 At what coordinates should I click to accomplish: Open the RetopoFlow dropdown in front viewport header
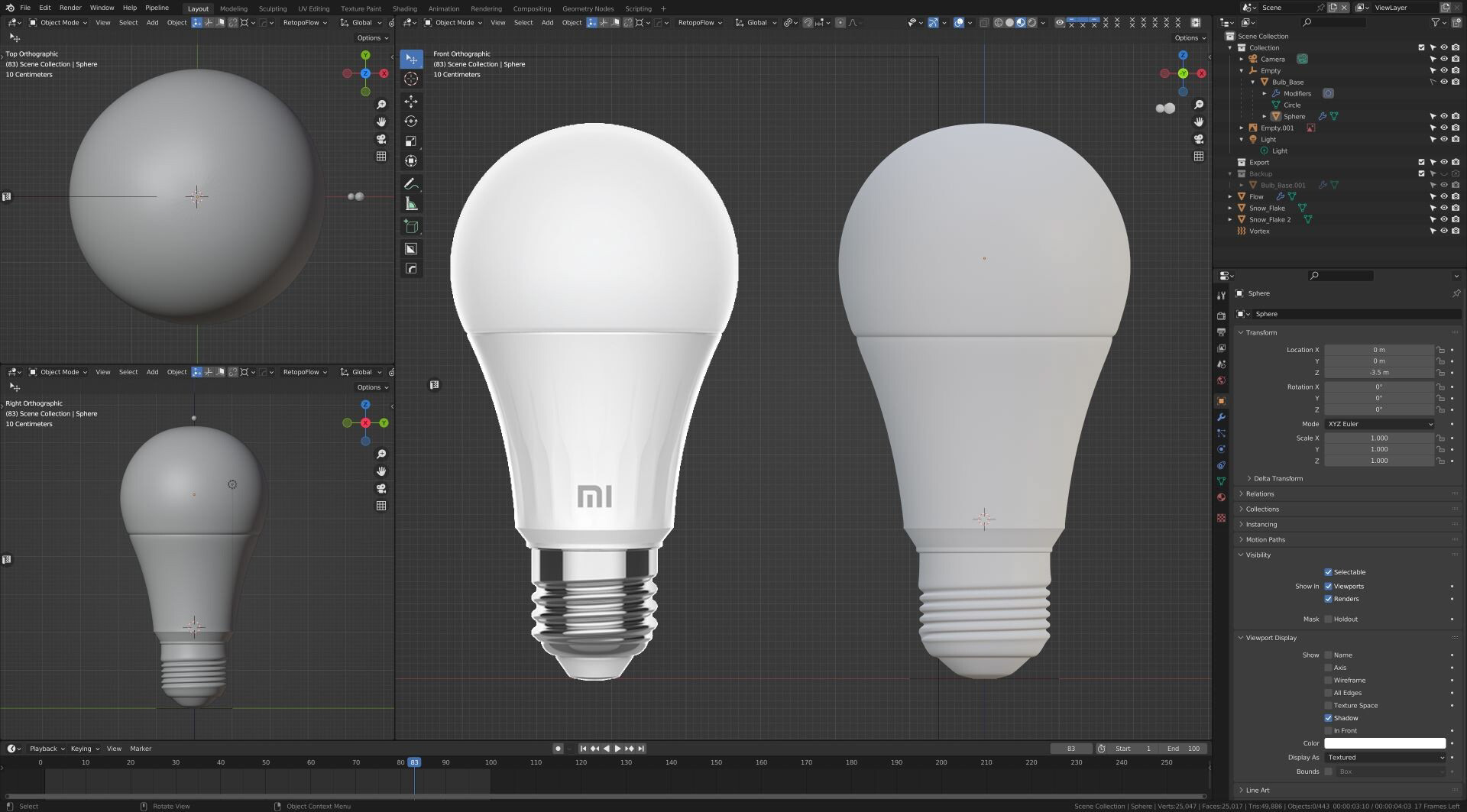point(700,23)
